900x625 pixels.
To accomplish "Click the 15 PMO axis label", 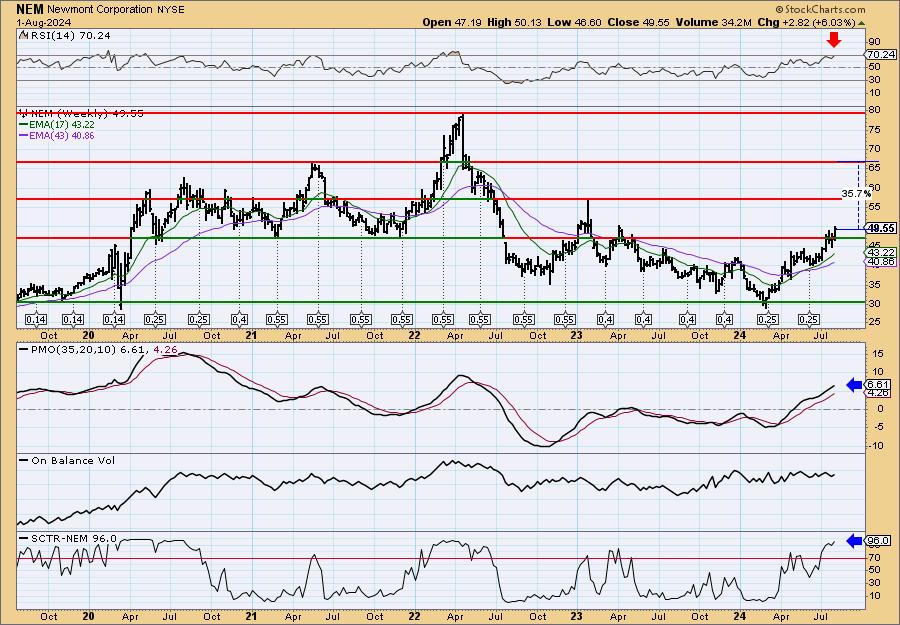I will 878,354.
